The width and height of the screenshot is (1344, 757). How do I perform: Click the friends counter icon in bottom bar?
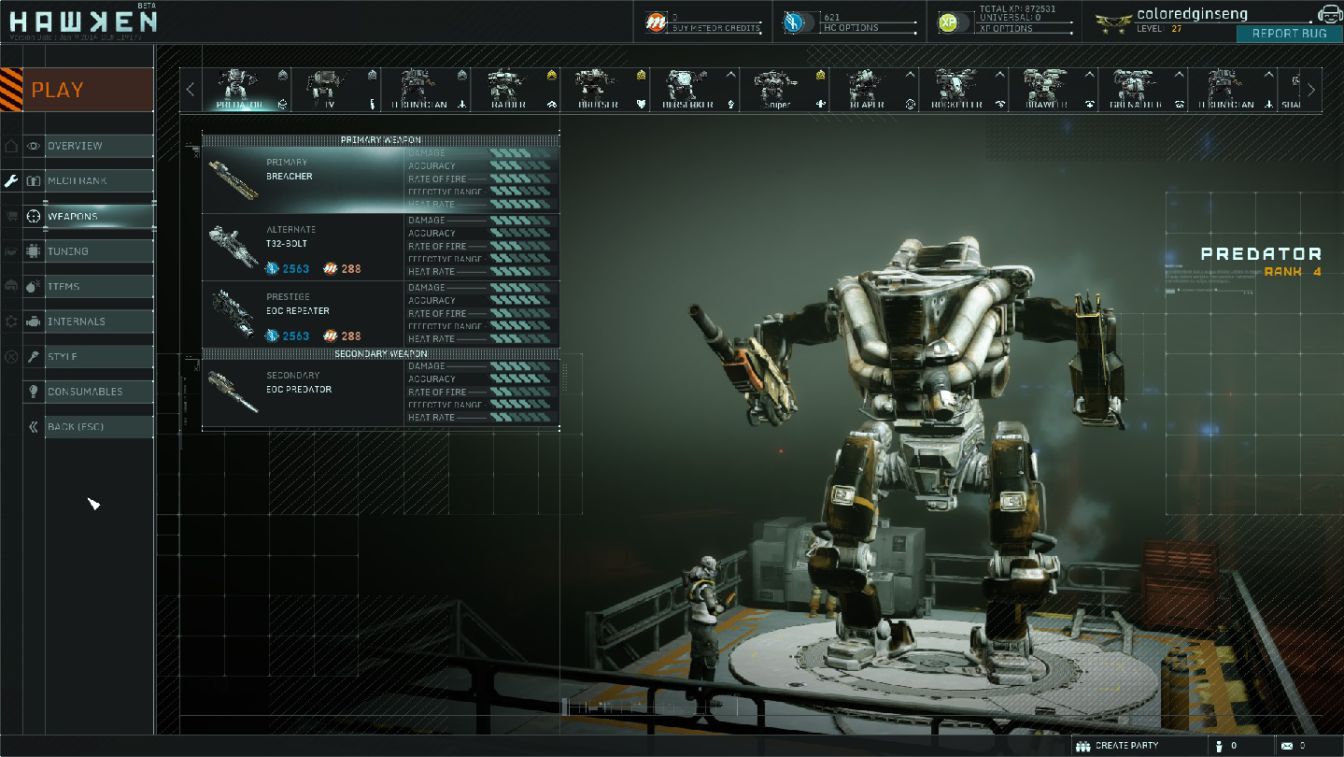click(x=1219, y=746)
